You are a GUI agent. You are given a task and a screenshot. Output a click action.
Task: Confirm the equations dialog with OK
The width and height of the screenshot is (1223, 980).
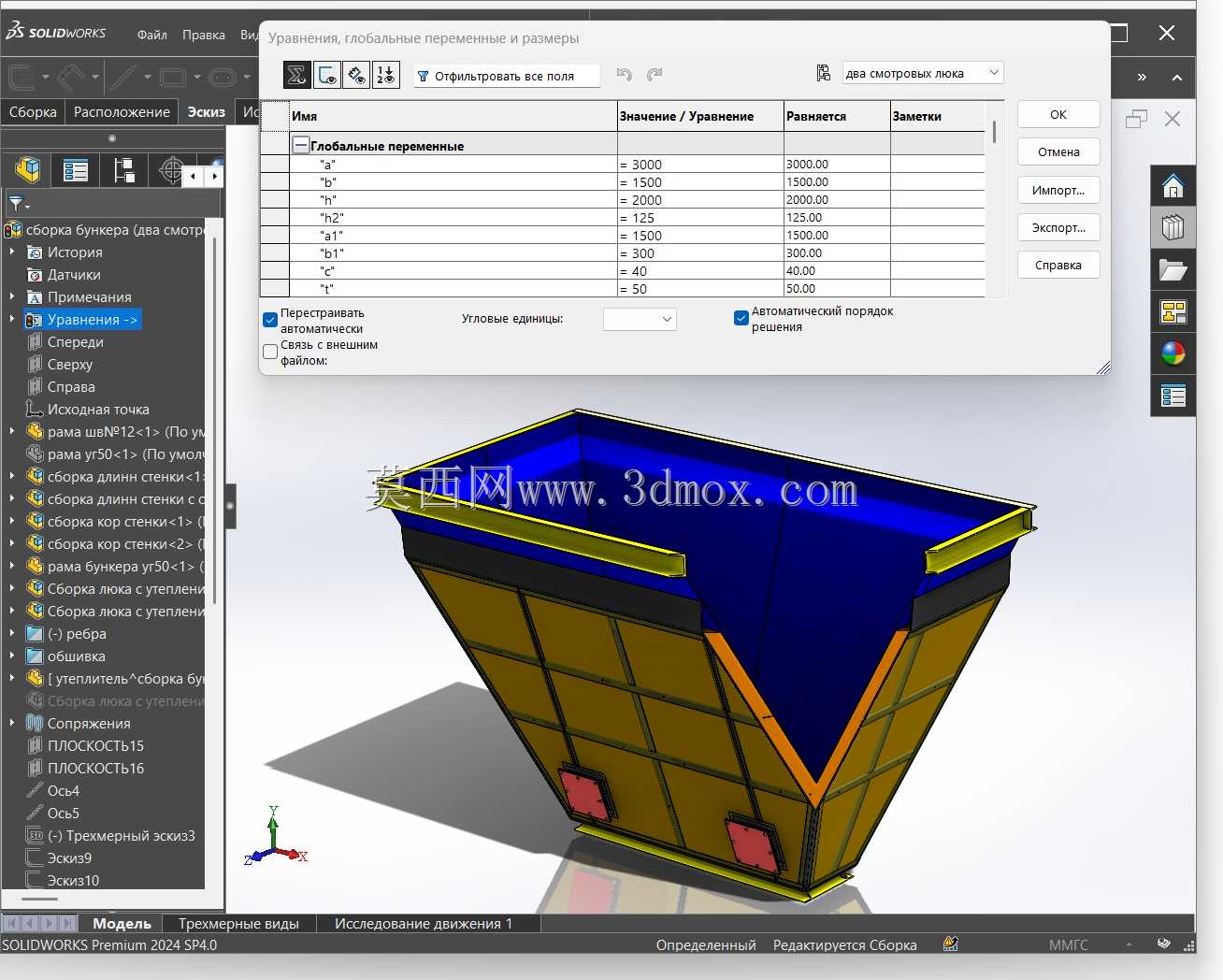(x=1058, y=114)
